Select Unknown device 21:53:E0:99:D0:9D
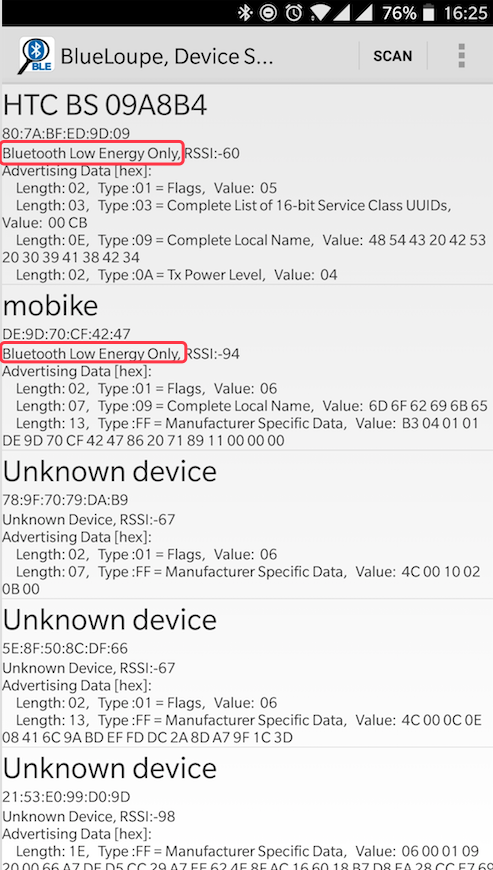Viewport: 493px width, 870px height. (x=246, y=809)
